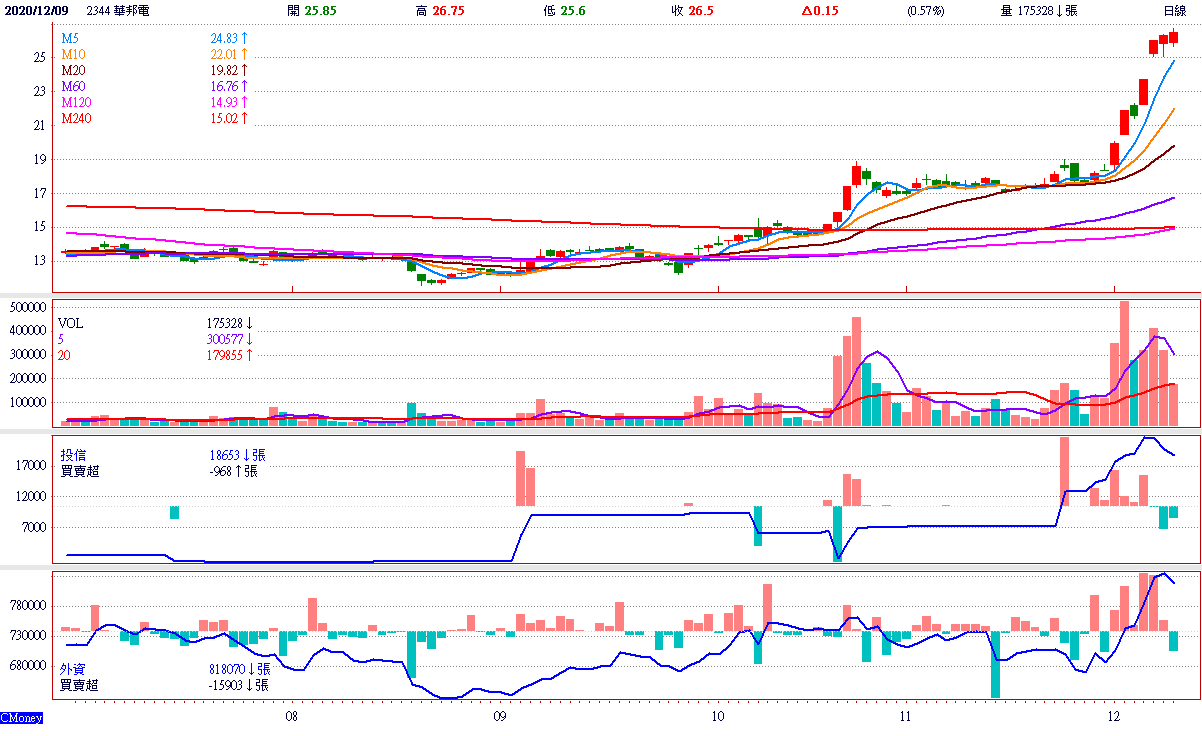Select the M120 moving average legend
Image resolution: width=1202 pixels, height=736 pixels.
pos(76,102)
